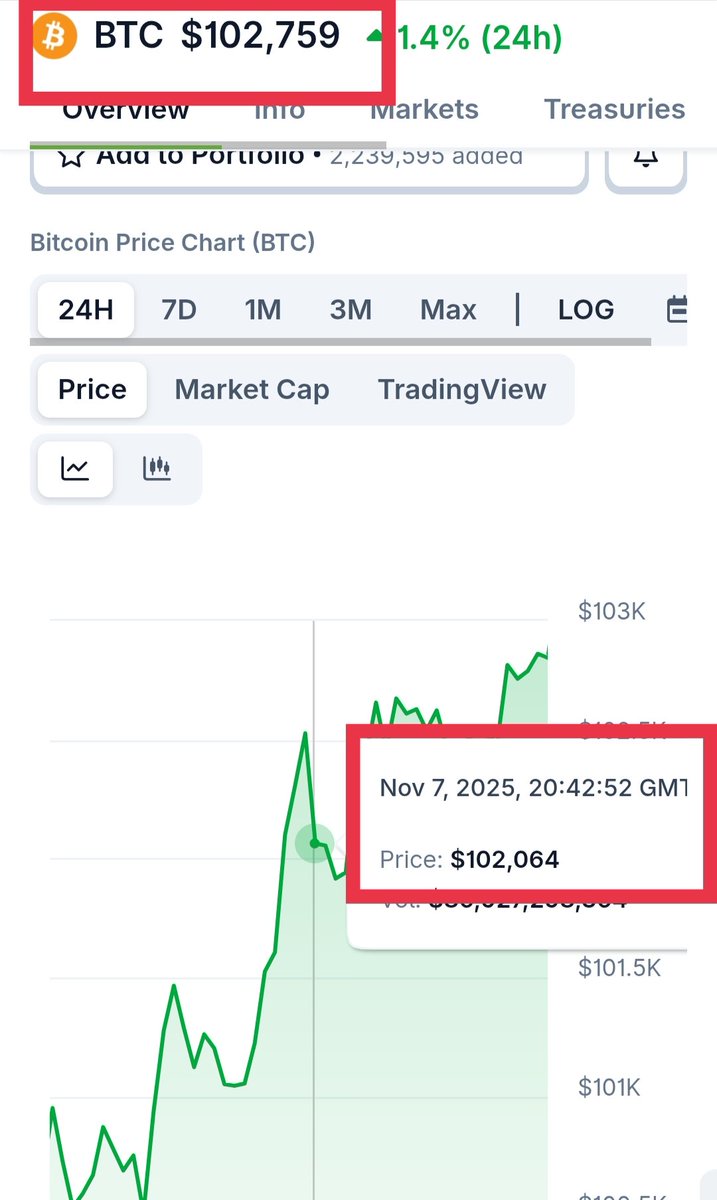Click the star icon to add to portfolio

70,156
